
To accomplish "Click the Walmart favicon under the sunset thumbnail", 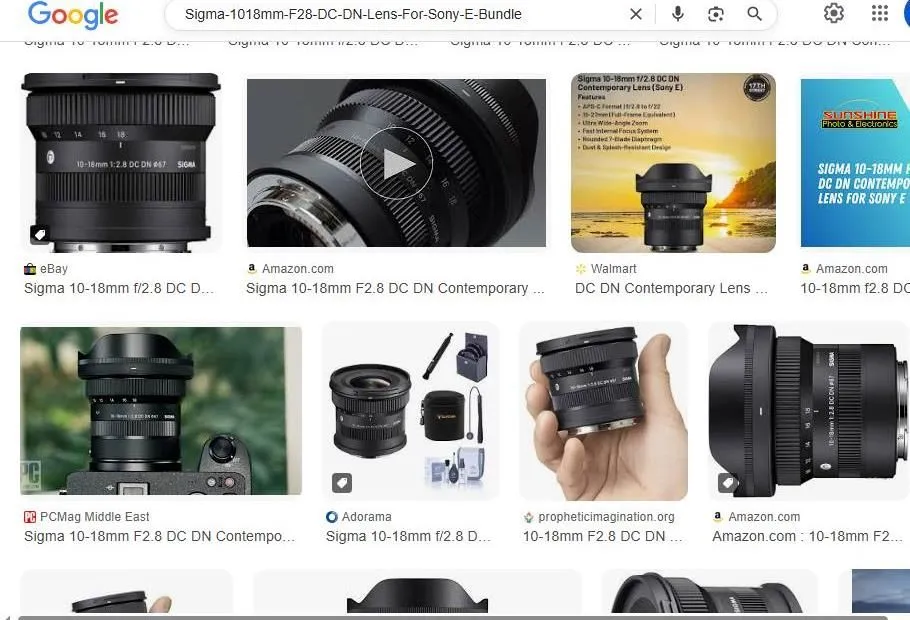I will [578, 268].
